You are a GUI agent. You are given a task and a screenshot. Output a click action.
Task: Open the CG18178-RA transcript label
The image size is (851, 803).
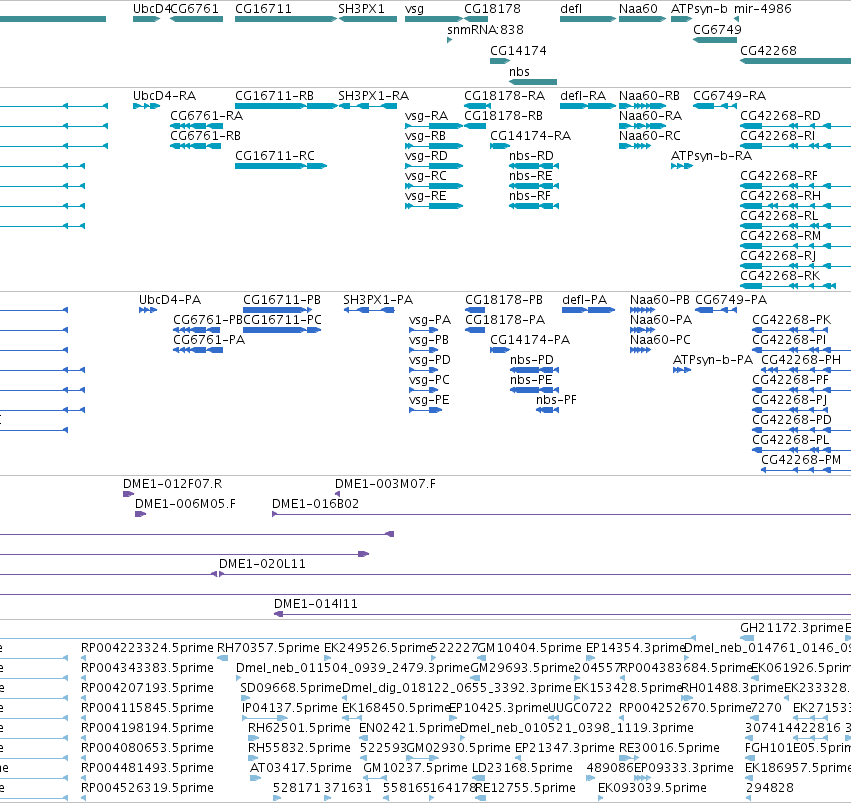click(x=504, y=96)
